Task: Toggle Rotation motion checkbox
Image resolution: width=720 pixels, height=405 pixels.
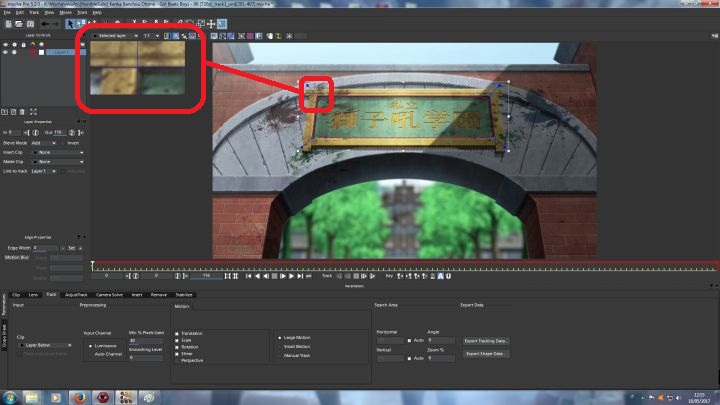Action: [177, 348]
